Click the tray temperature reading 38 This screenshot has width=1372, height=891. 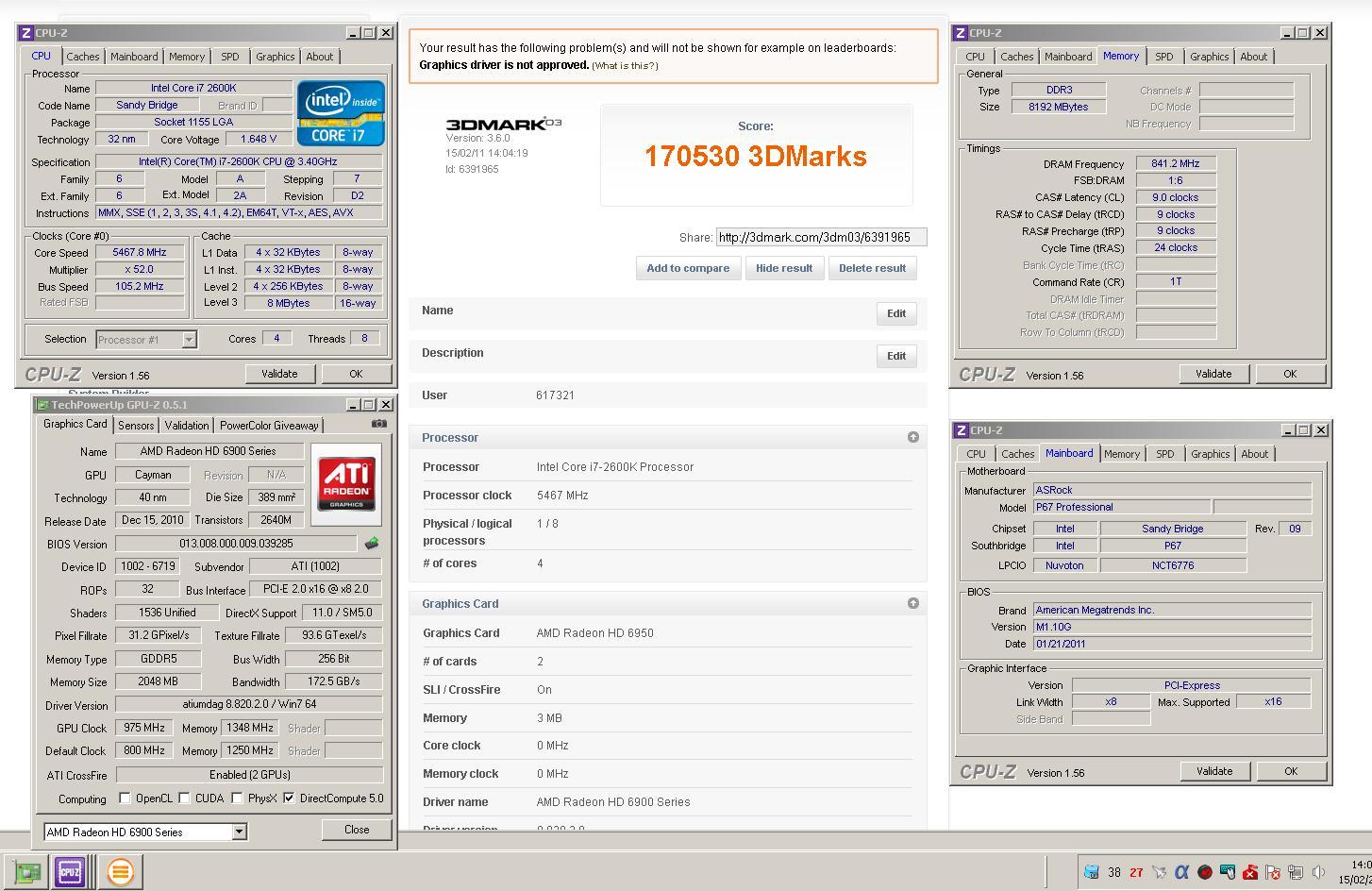(1114, 873)
